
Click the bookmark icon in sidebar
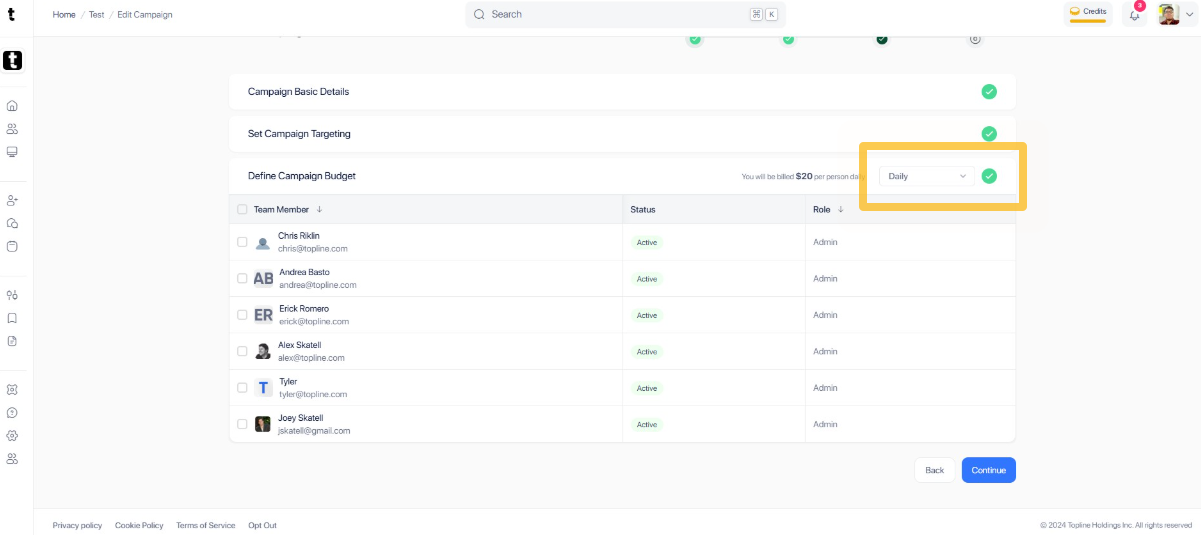[x=12, y=318]
